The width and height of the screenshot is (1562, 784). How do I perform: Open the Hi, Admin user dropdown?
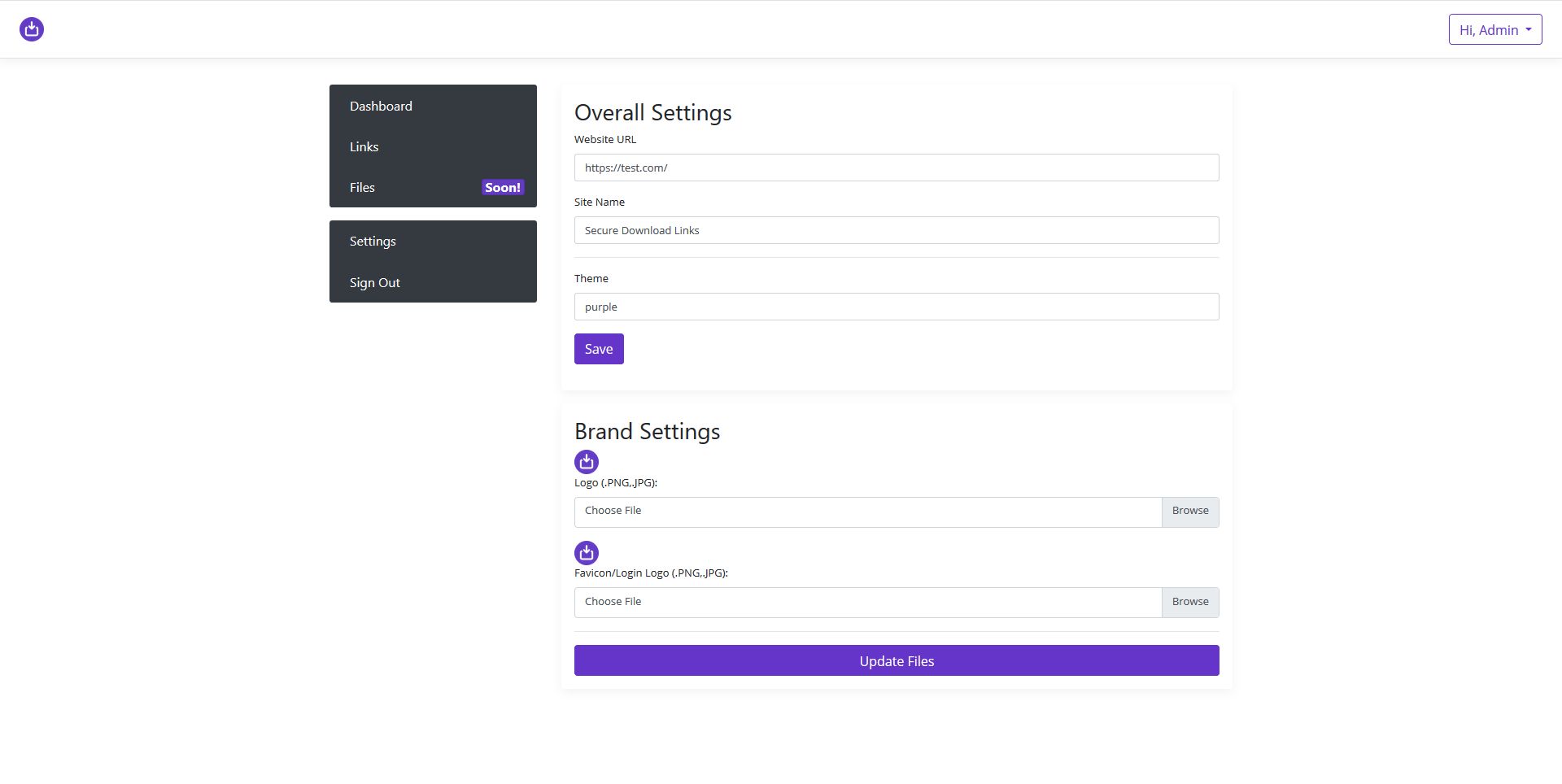[1494, 30]
